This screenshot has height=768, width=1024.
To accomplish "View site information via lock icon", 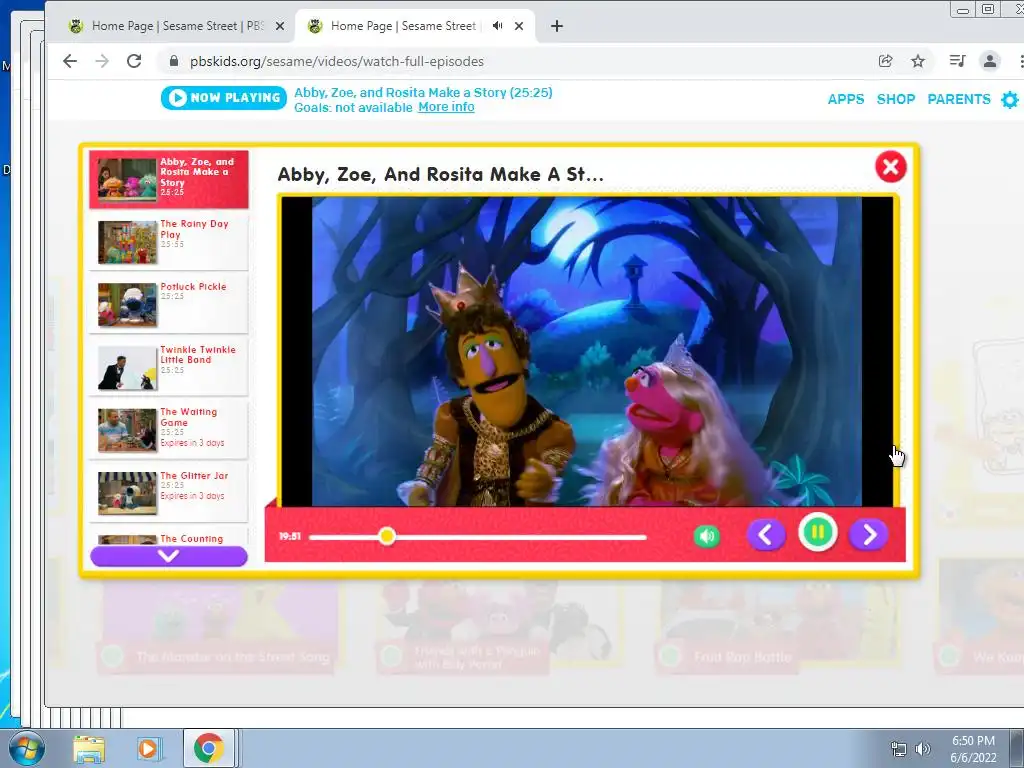I will (x=173, y=61).
